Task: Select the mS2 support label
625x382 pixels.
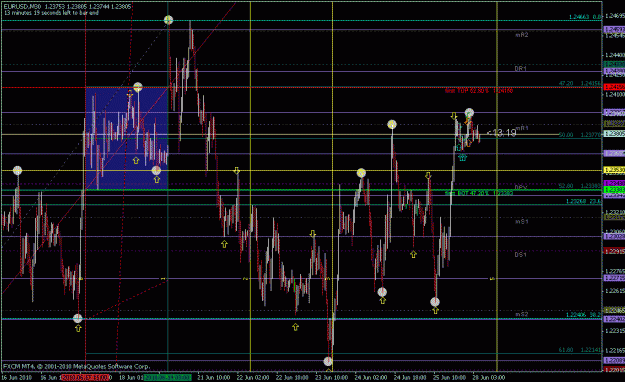Action: pos(521,314)
